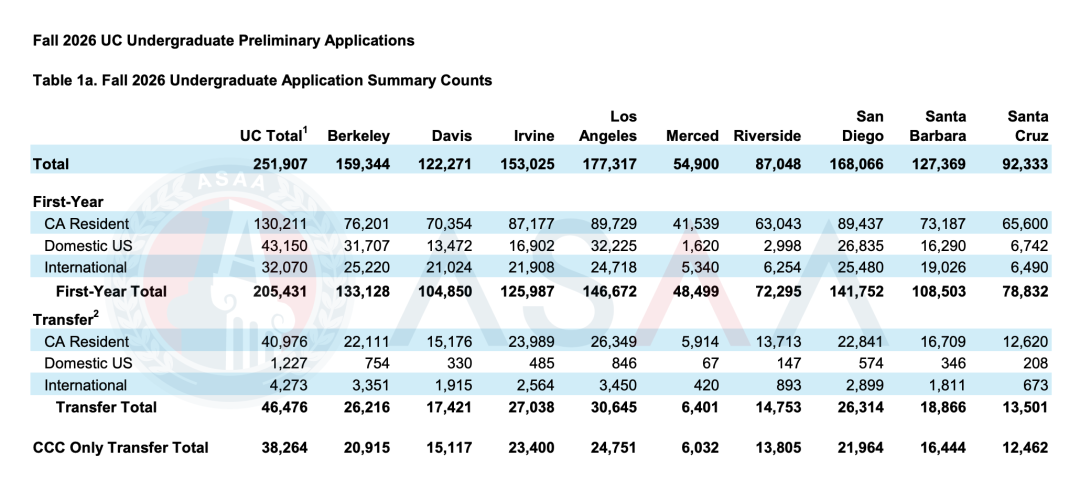The image size is (1080, 502).
Task: Select Riverside First-Year CA Resident value 63,043
Action: click(x=777, y=223)
